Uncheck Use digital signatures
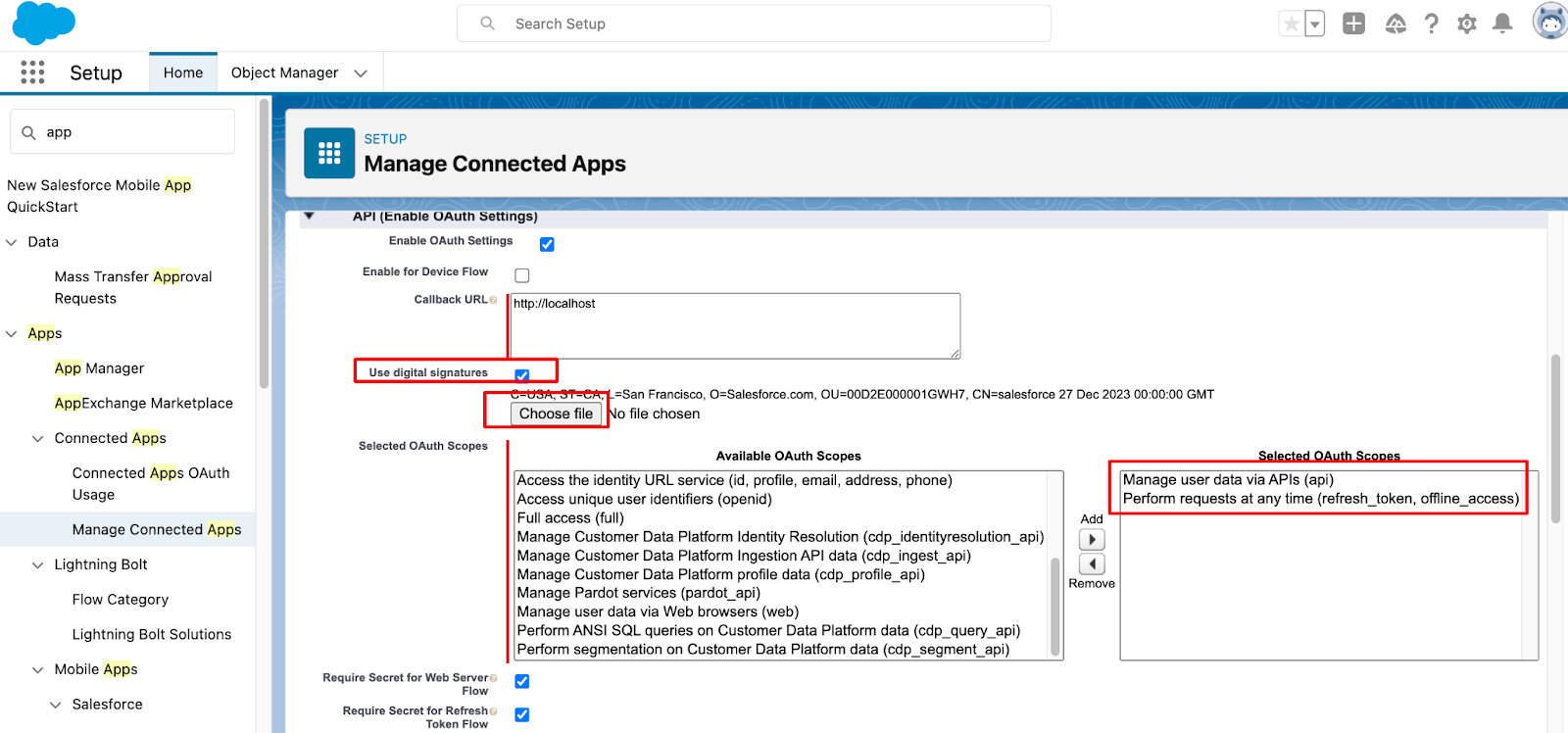 click(522, 374)
